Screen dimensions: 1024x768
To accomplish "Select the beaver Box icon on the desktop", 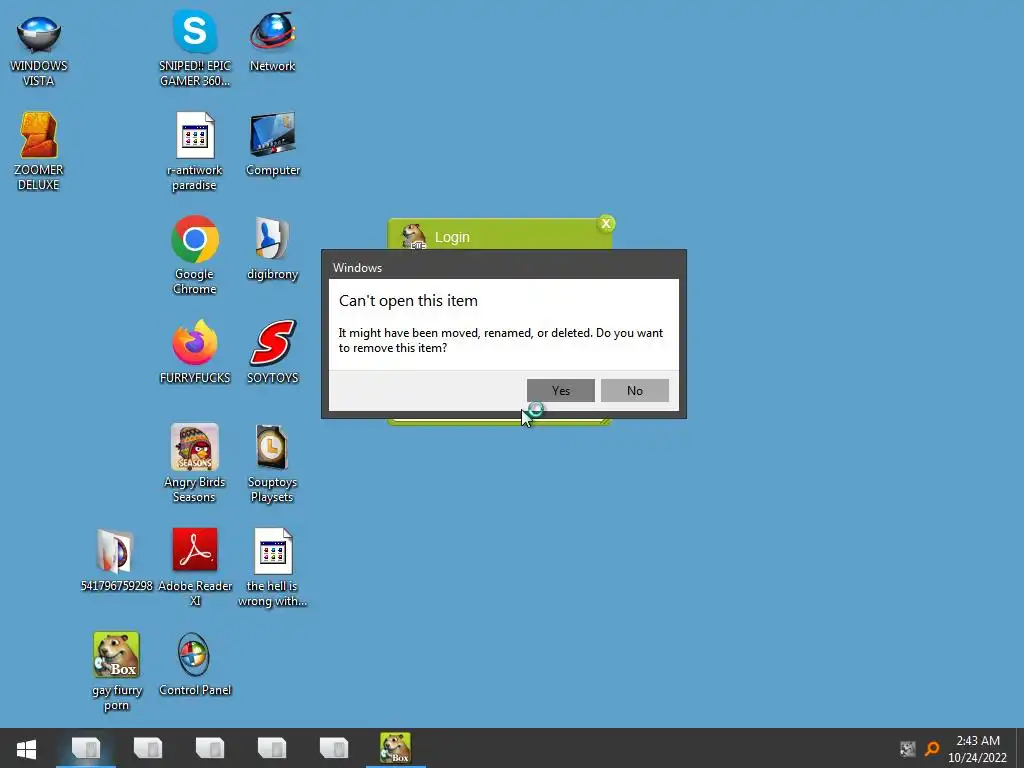I will 116,654.
